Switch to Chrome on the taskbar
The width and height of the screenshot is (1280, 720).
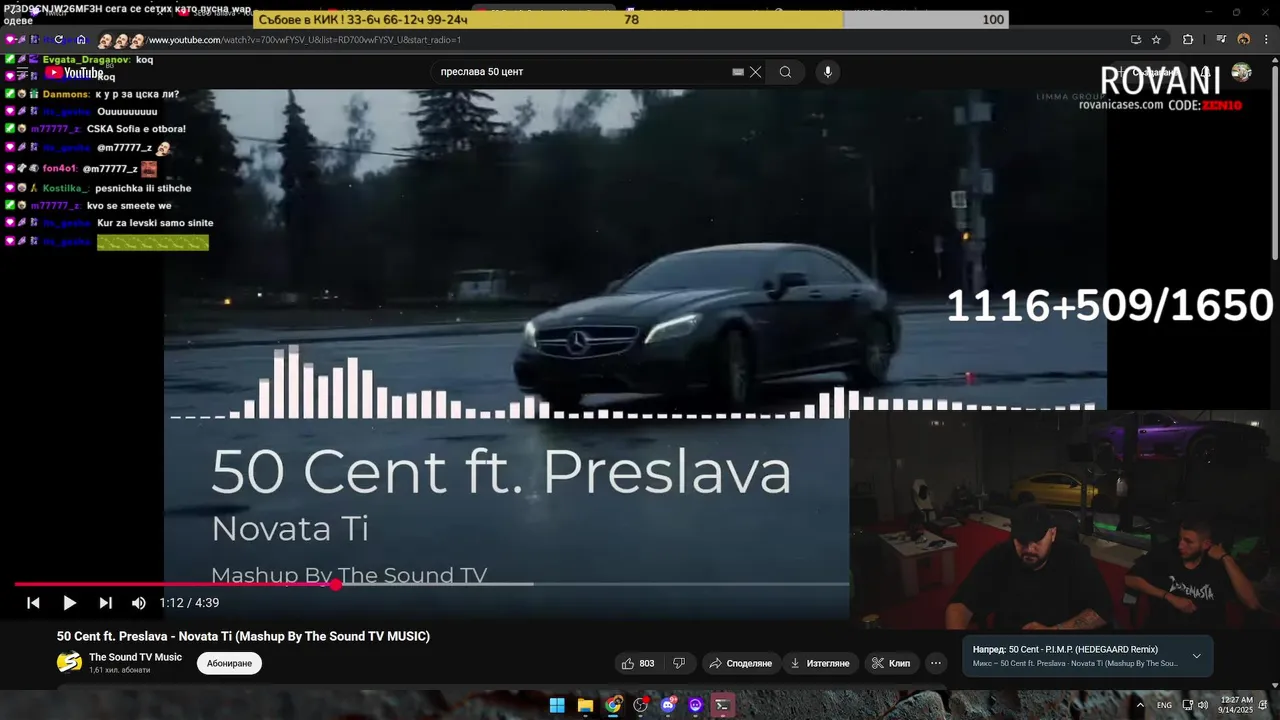pos(613,705)
